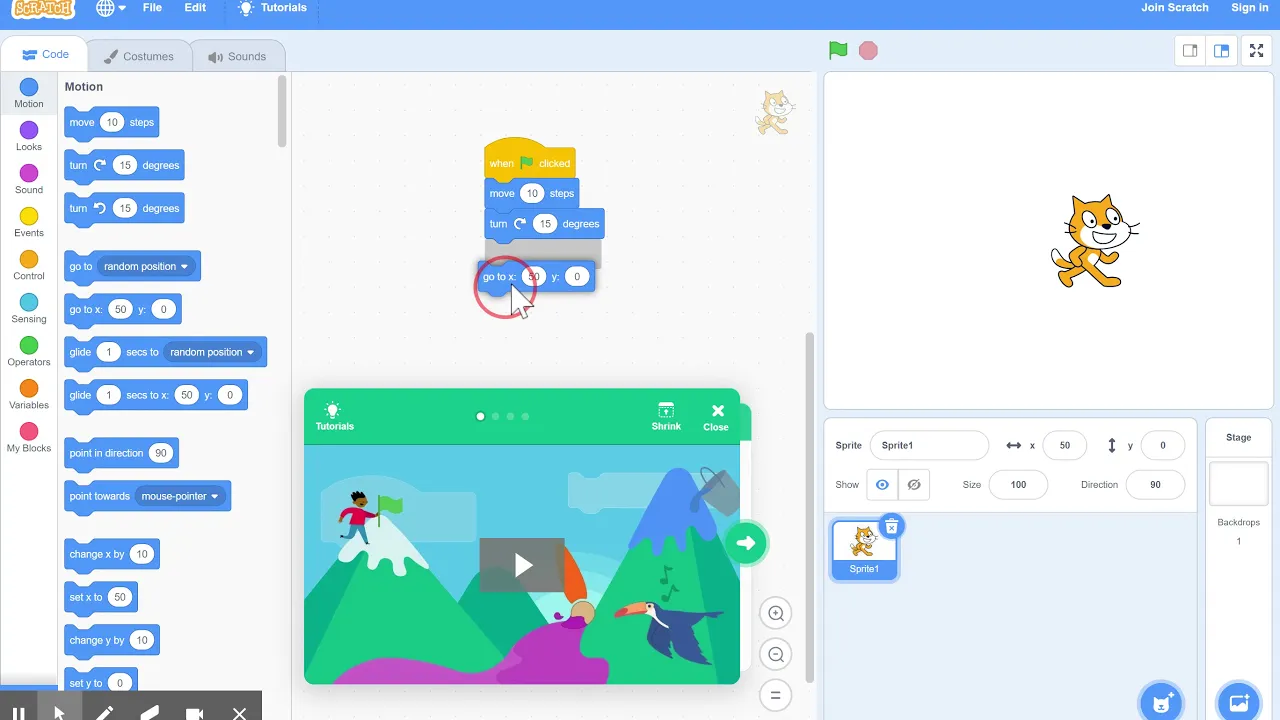The height and width of the screenshot is (720, 1280).
Task: Click the second tutorial step dot
Action: (x=495, y=416)
